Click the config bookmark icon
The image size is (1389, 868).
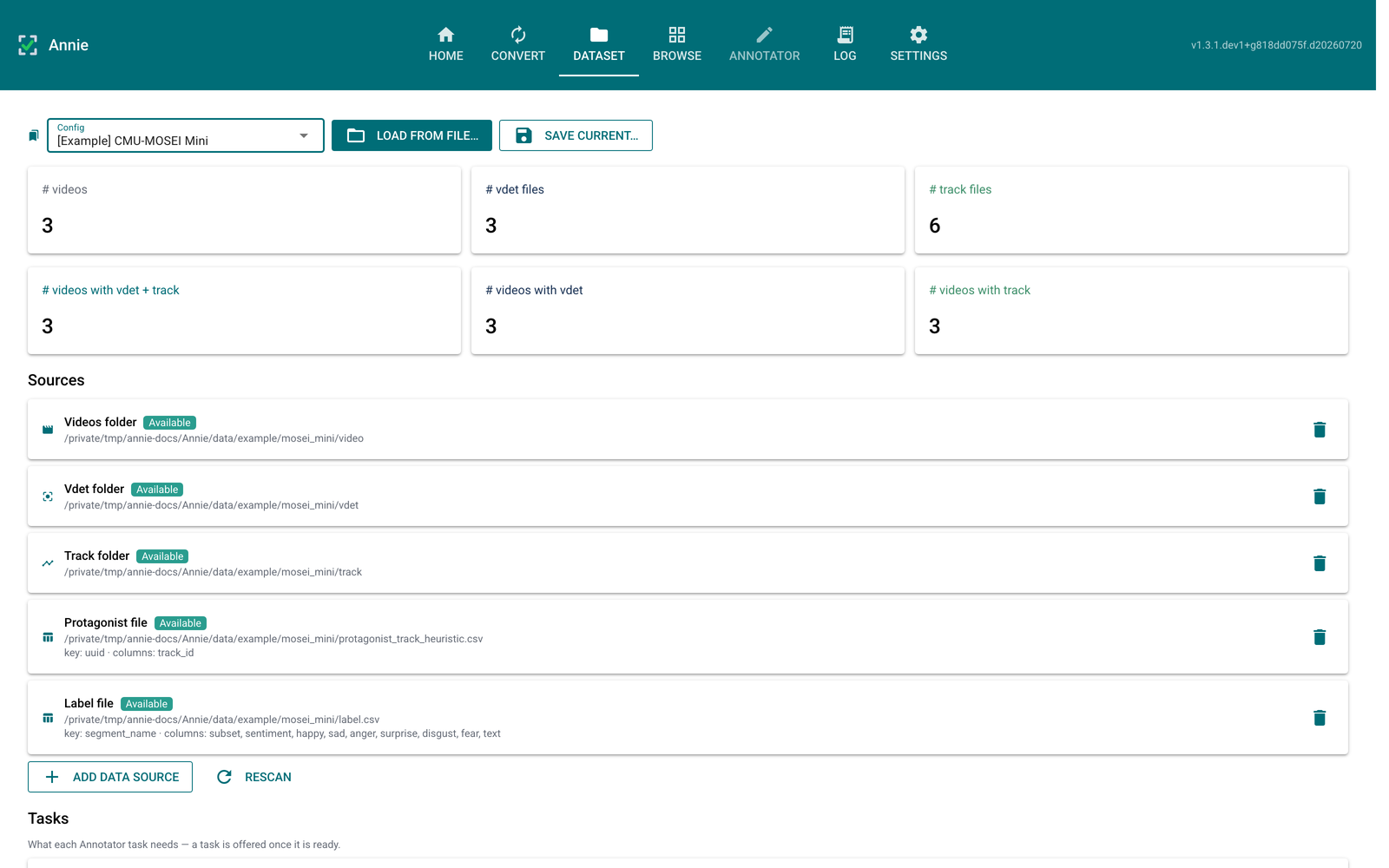point(34,135)
